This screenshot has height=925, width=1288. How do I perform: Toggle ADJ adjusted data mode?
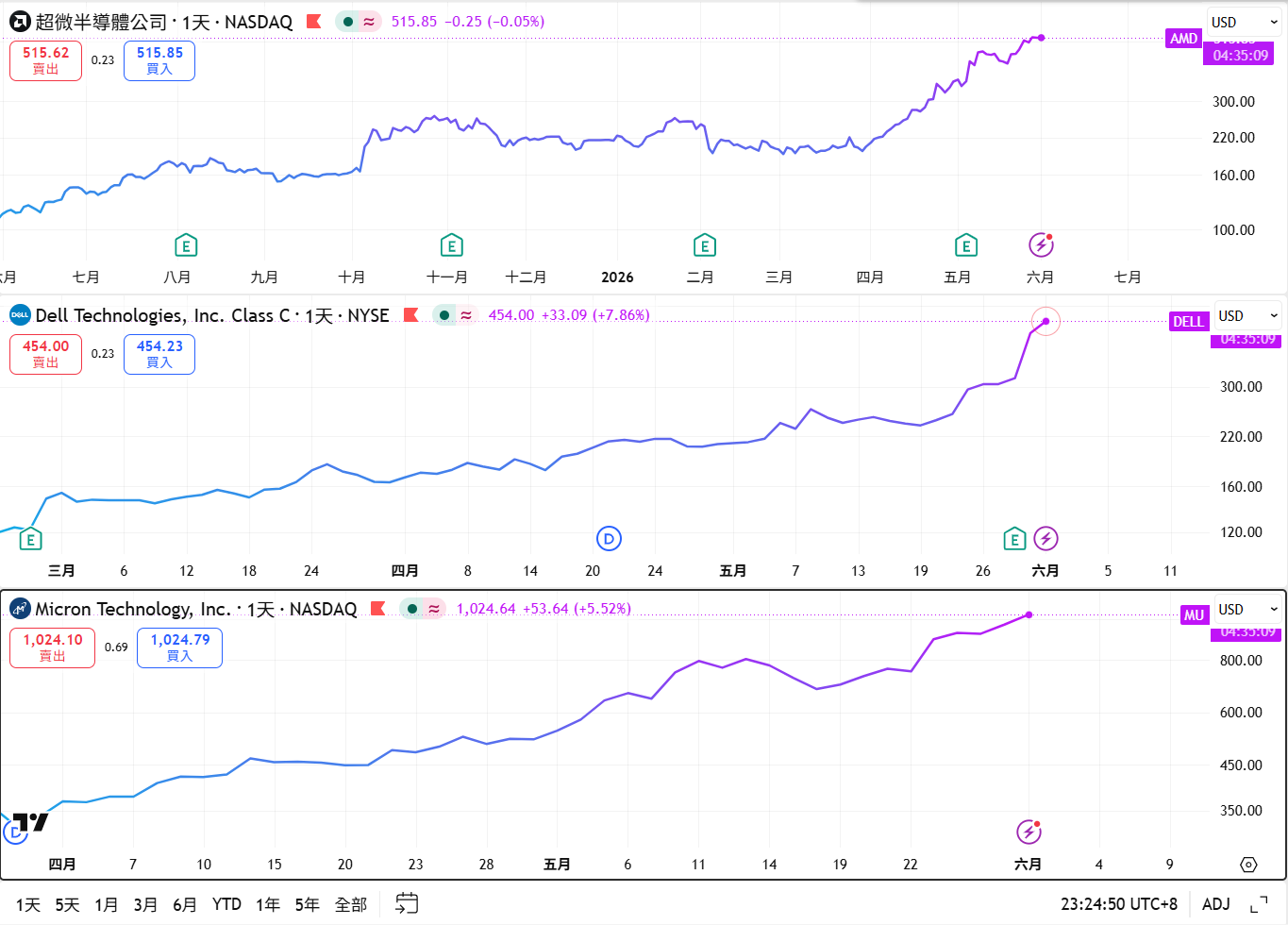pyautogui.click(x=1216, y=904)
